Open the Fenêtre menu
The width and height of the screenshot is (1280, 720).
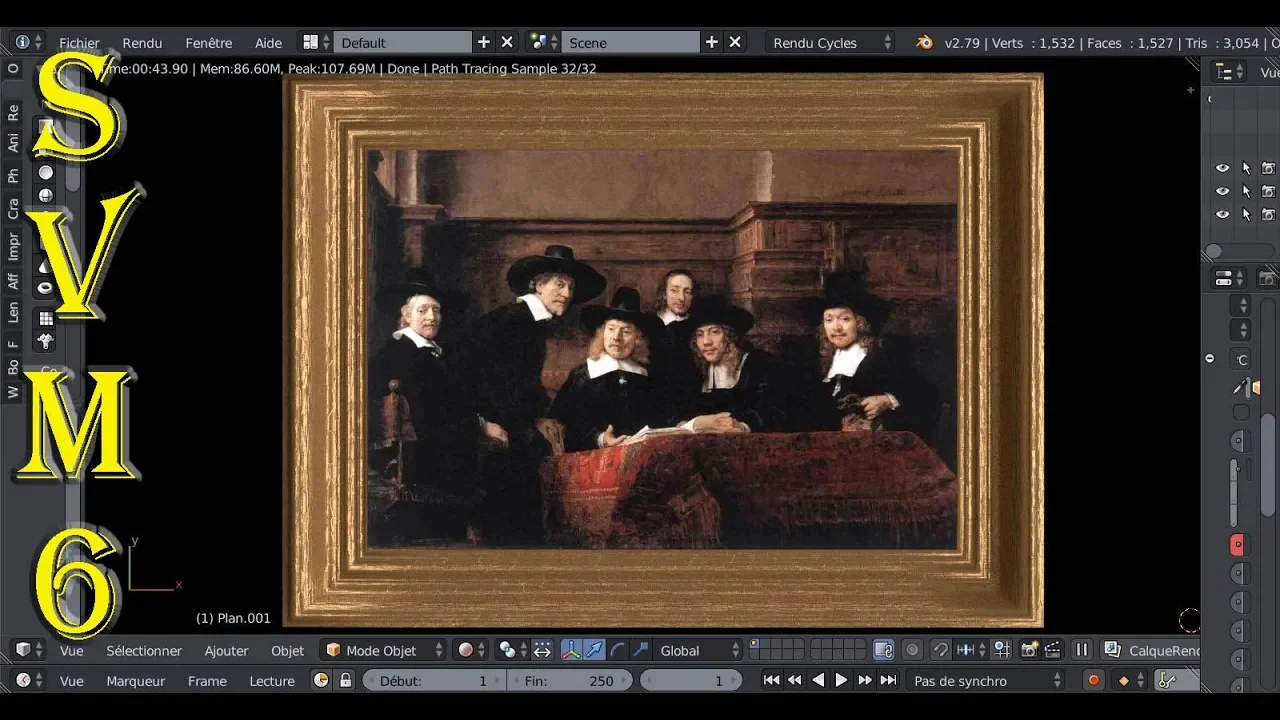point(208,43)
